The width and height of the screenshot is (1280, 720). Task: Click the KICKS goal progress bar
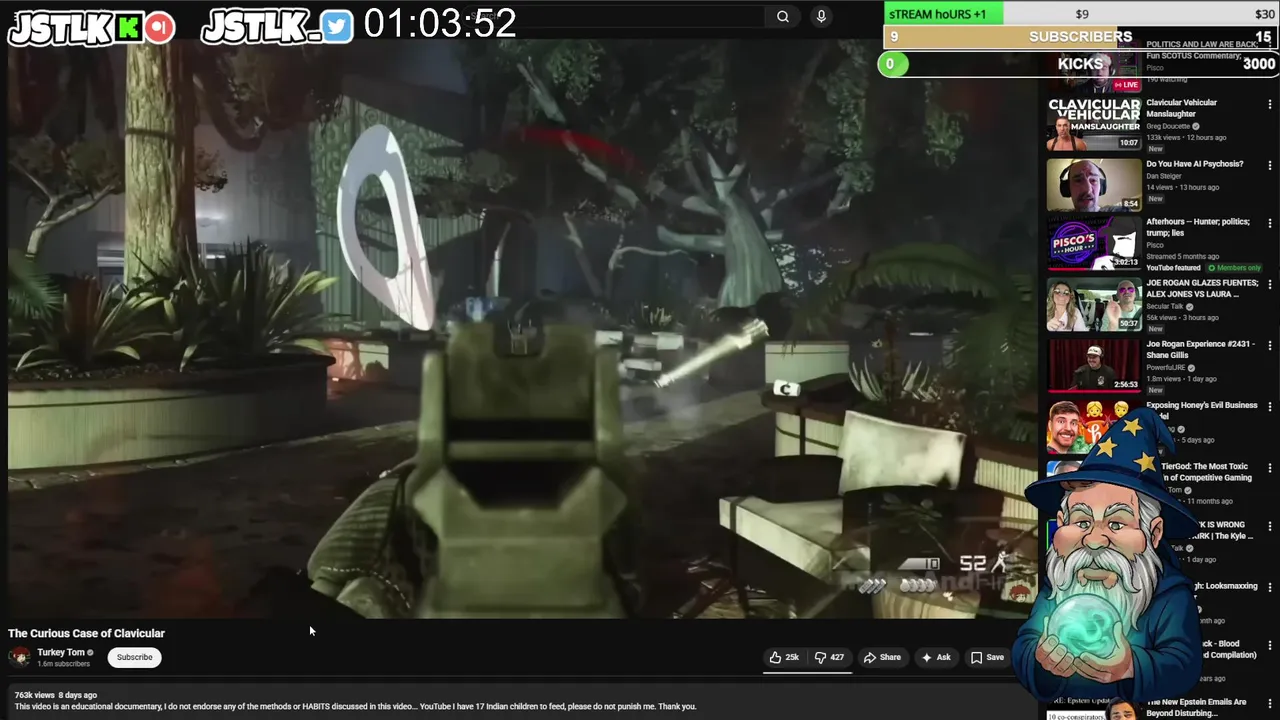(1080, 64)
